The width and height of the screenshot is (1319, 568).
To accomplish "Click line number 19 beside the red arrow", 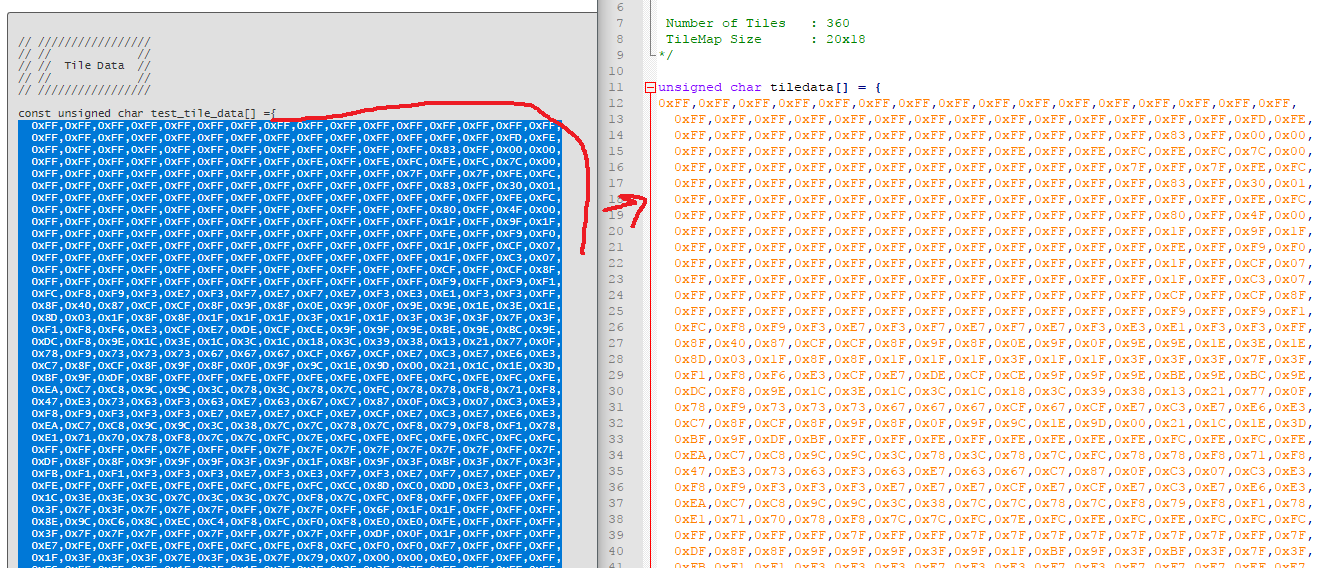I will click(616, 215).
